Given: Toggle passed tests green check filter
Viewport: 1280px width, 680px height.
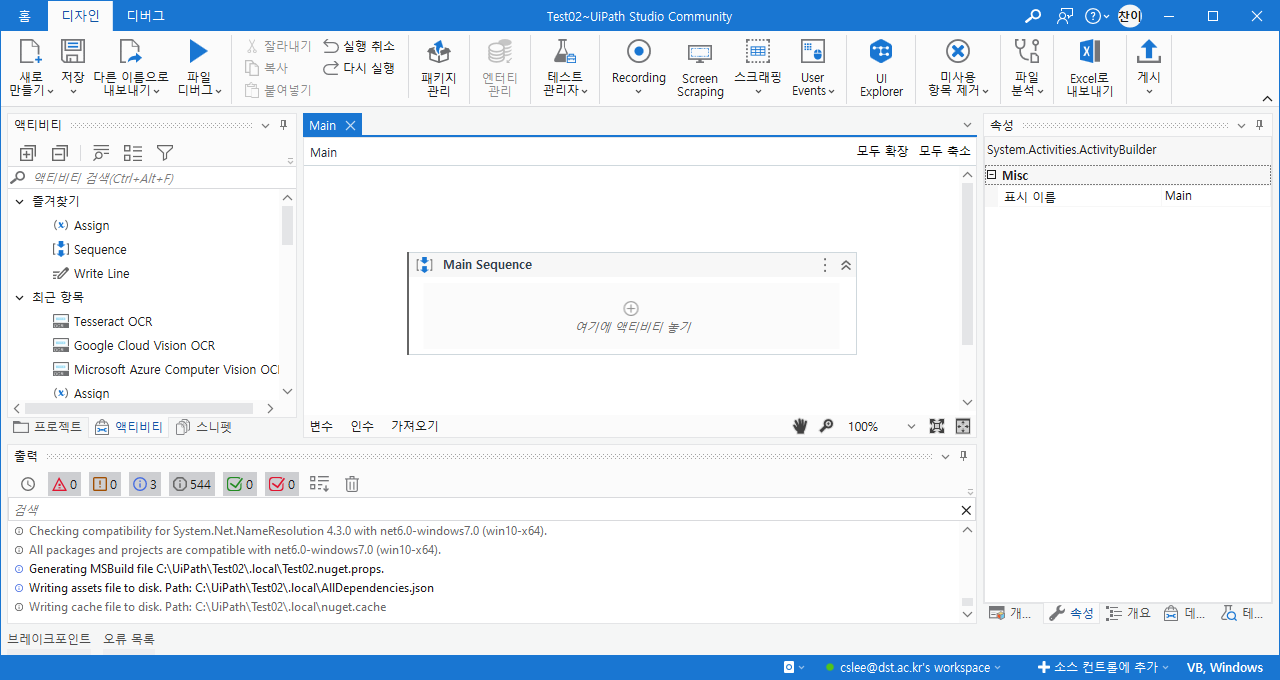Looking at the screenshot, I should pyautogui.click(x=240, y=484).
